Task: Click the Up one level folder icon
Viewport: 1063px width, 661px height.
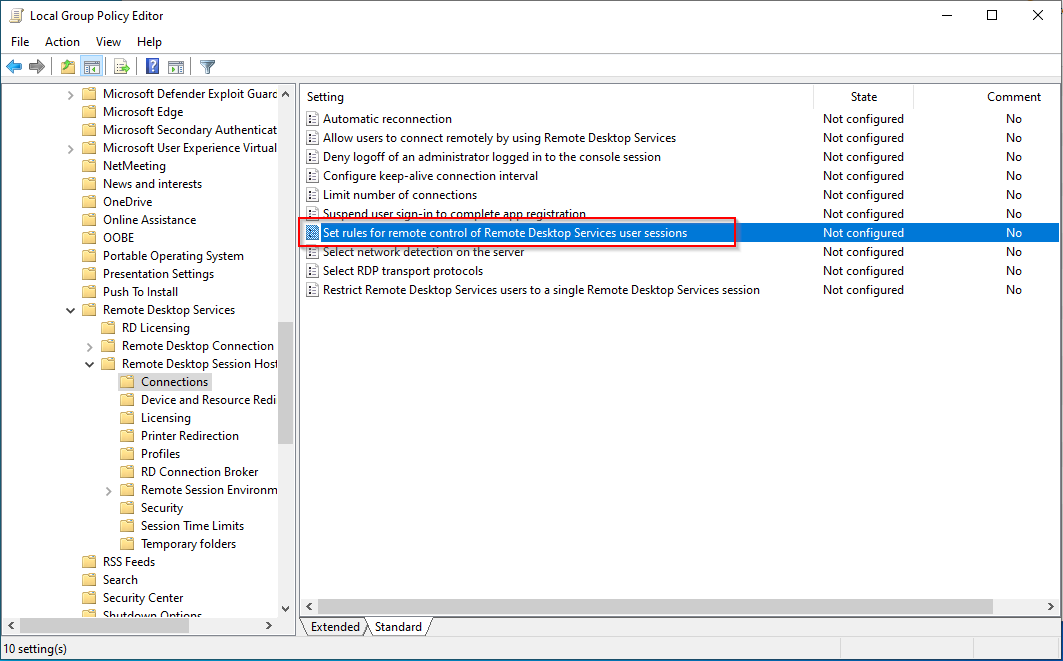Action: (x=67, y=67)
